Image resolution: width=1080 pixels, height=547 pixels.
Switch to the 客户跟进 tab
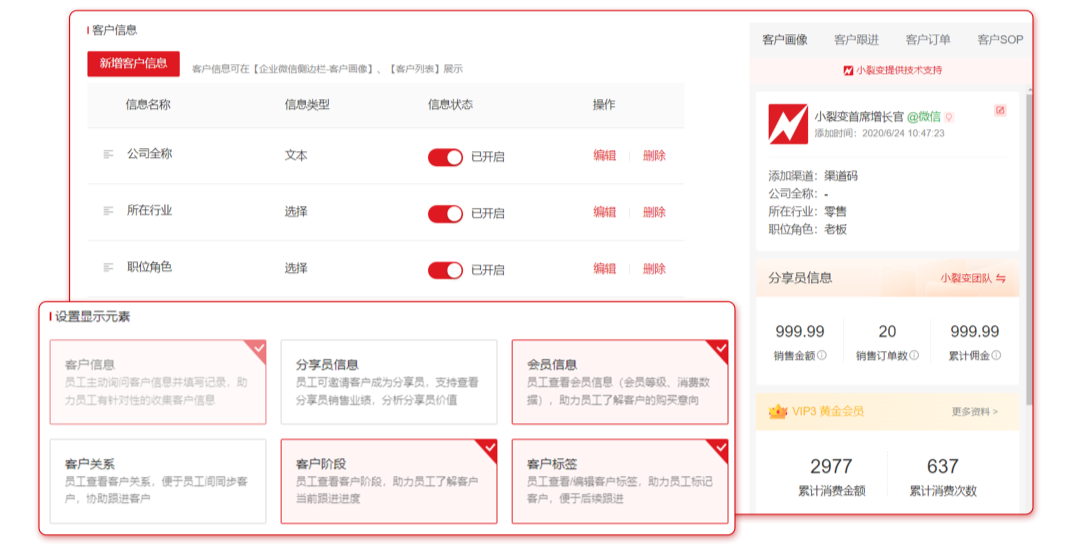point(856,40)
